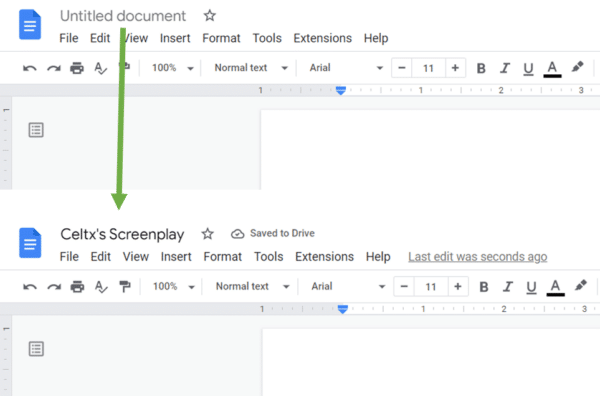Increase font size in Celtx's Screenplay toolbar
600x396 pixels.
pos(458,287)
